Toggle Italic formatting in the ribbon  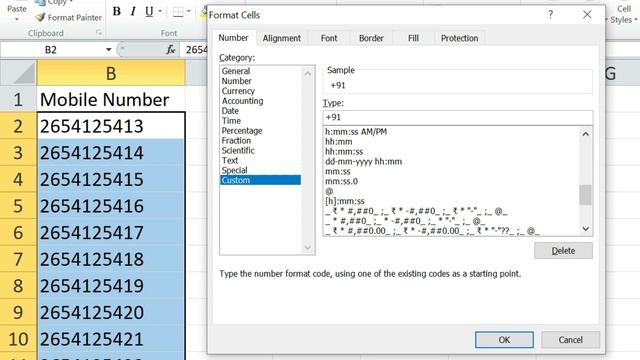tap(133, 11)
